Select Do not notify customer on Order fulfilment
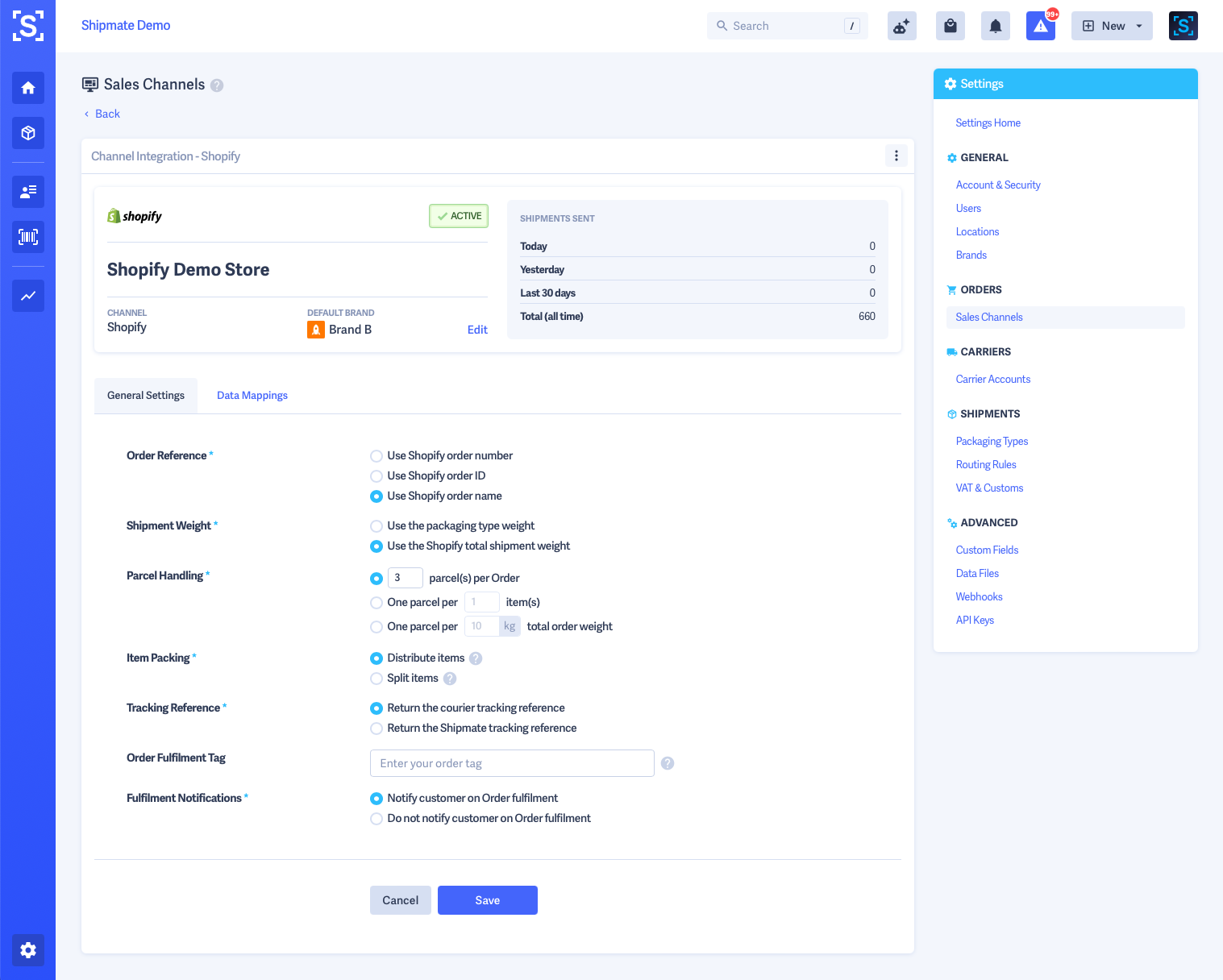 click(x=376, y=818)
